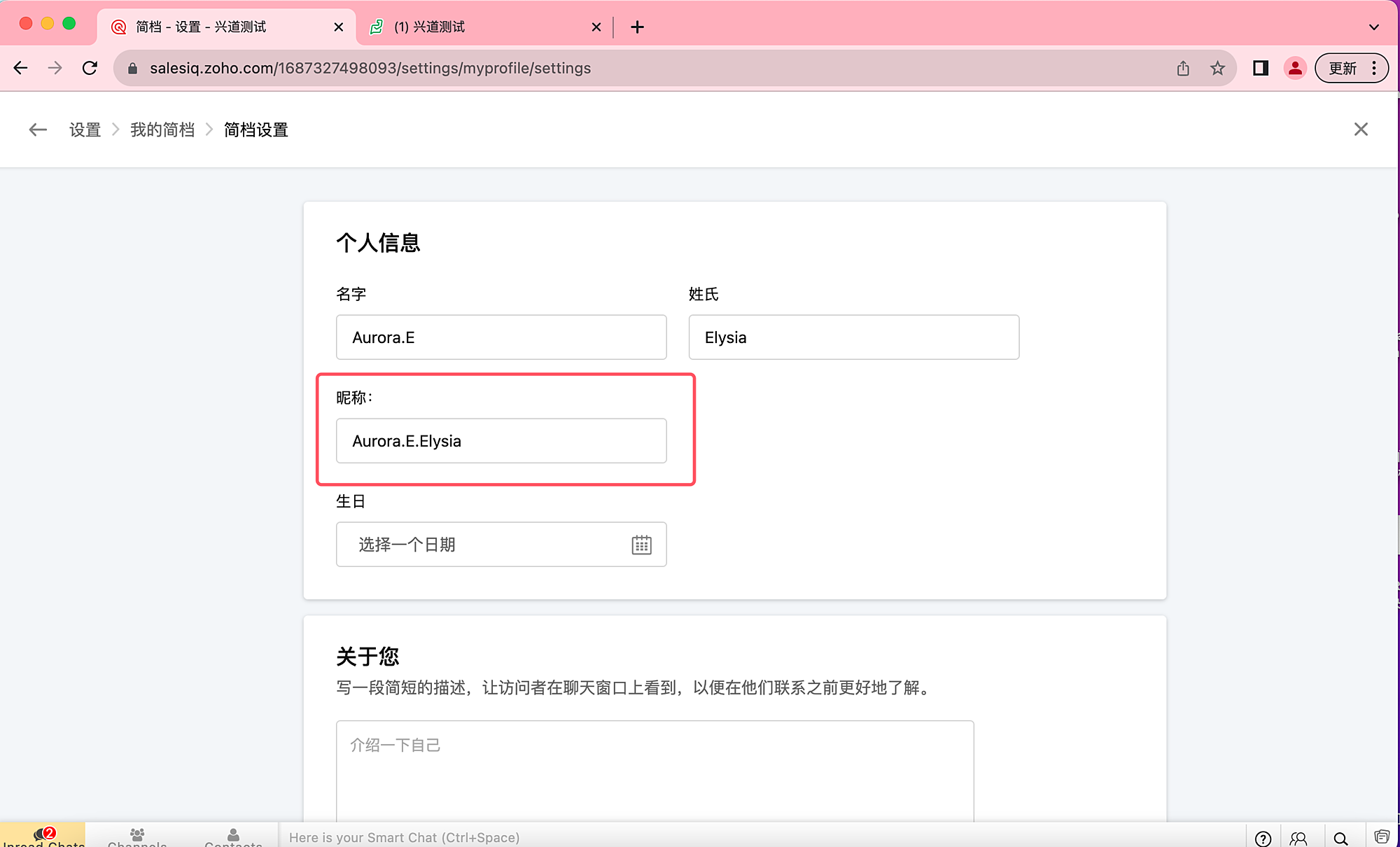The image size is (1400, 847).
Task: Open Contacts in the bottom bar
Action: coord(233,837)
